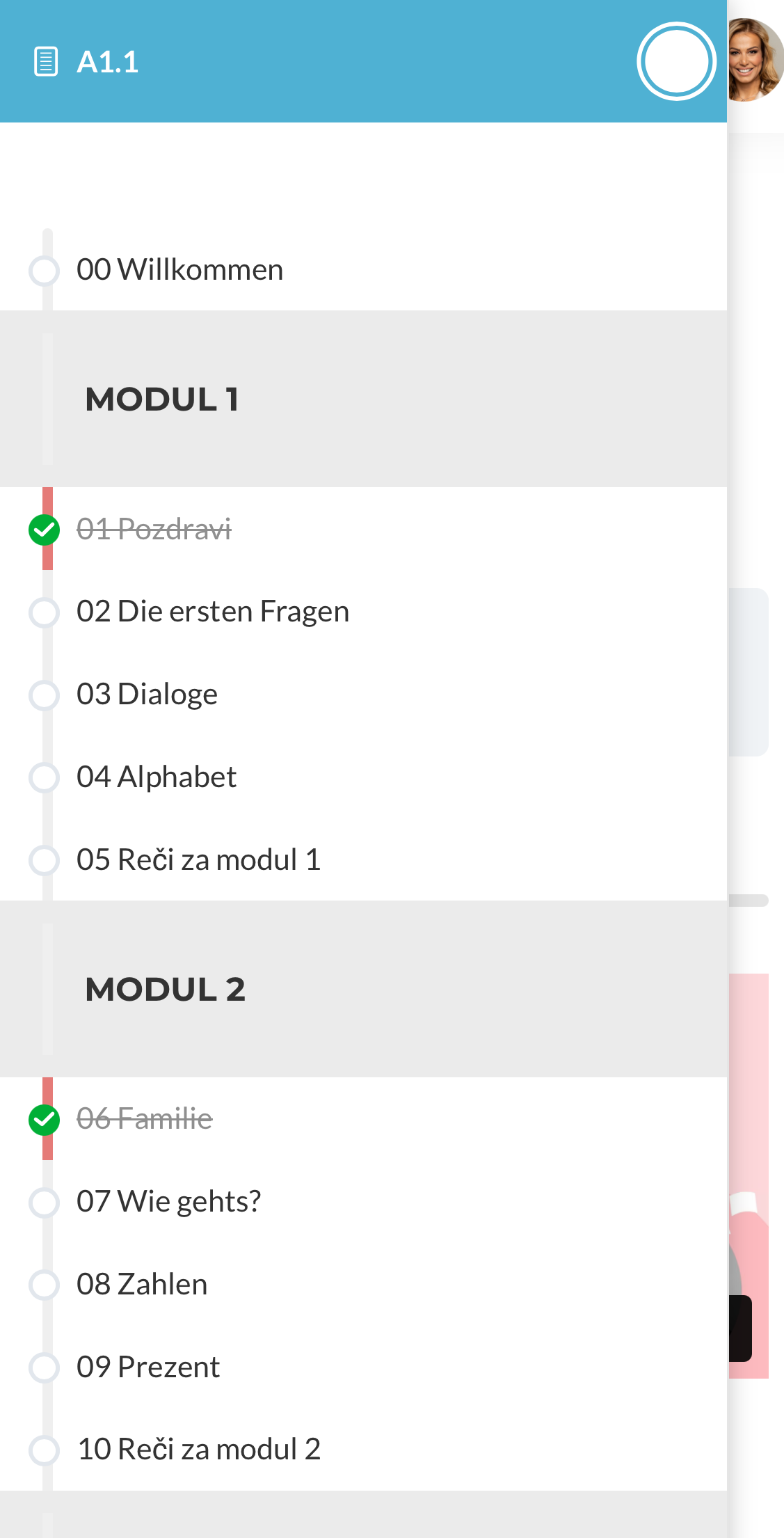This screenshot has width=784, height=1538.
Task: Open the A1.1 course title
Action: 108,62
